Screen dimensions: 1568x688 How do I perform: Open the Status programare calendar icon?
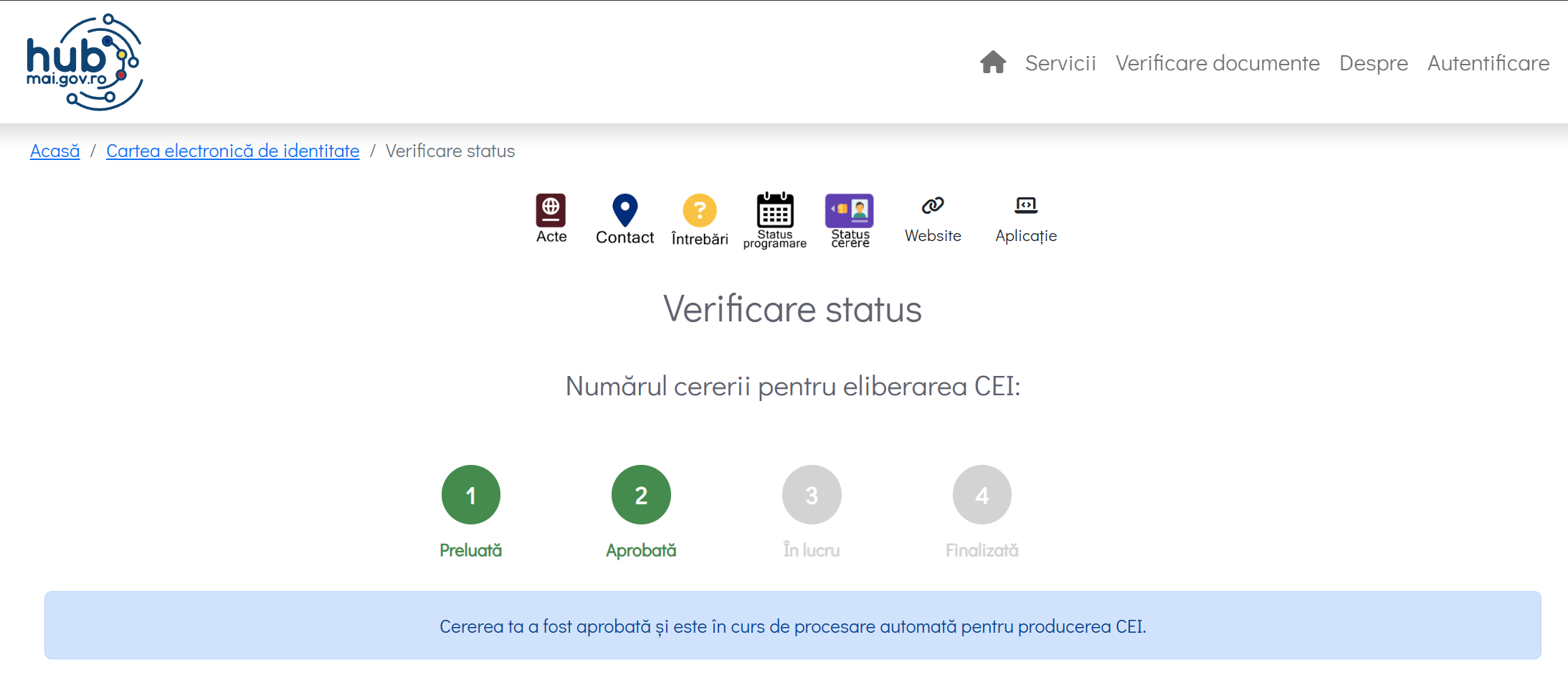(x=775, y=209)
